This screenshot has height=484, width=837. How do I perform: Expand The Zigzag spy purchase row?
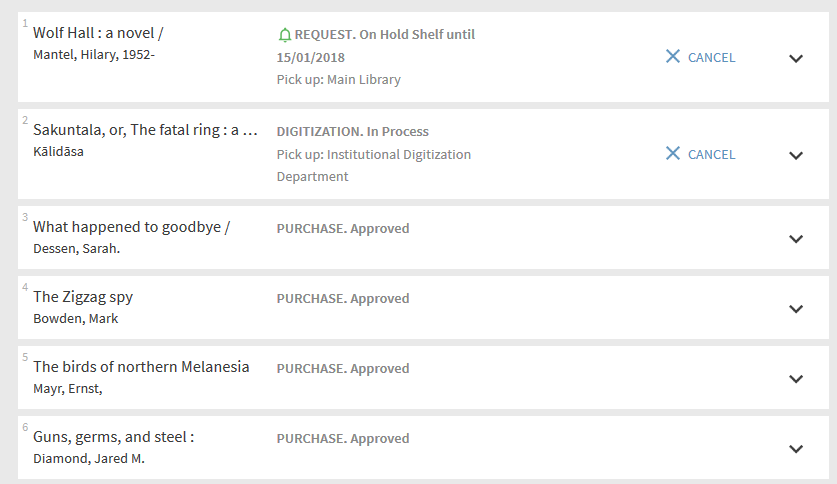pos(796,309)
